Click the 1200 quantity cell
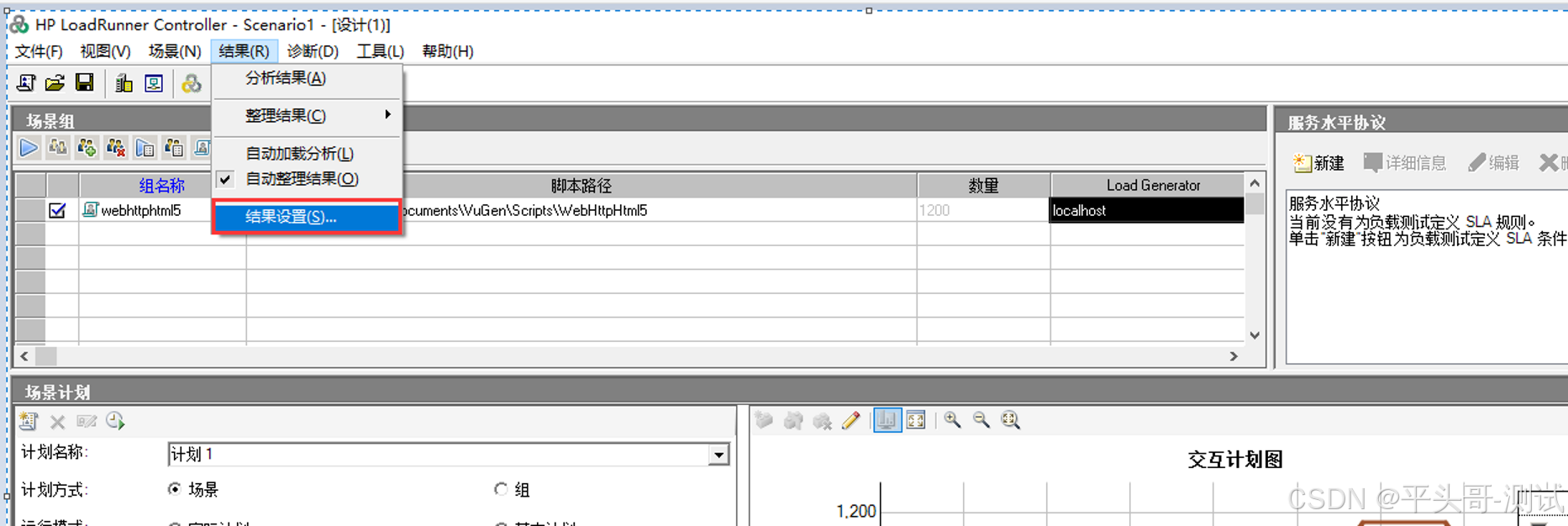The height and width of the screenshot is (526, 1568). [983, 210]
